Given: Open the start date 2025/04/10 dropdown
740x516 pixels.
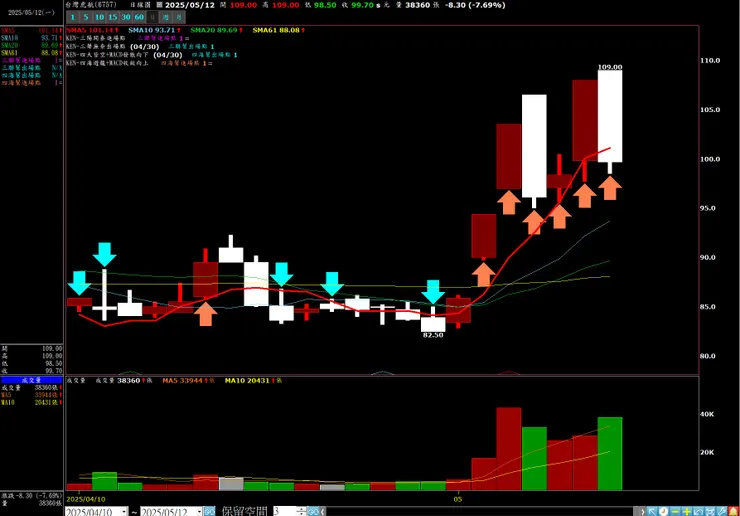Looking at the screenshot, I should coord(124,511).
